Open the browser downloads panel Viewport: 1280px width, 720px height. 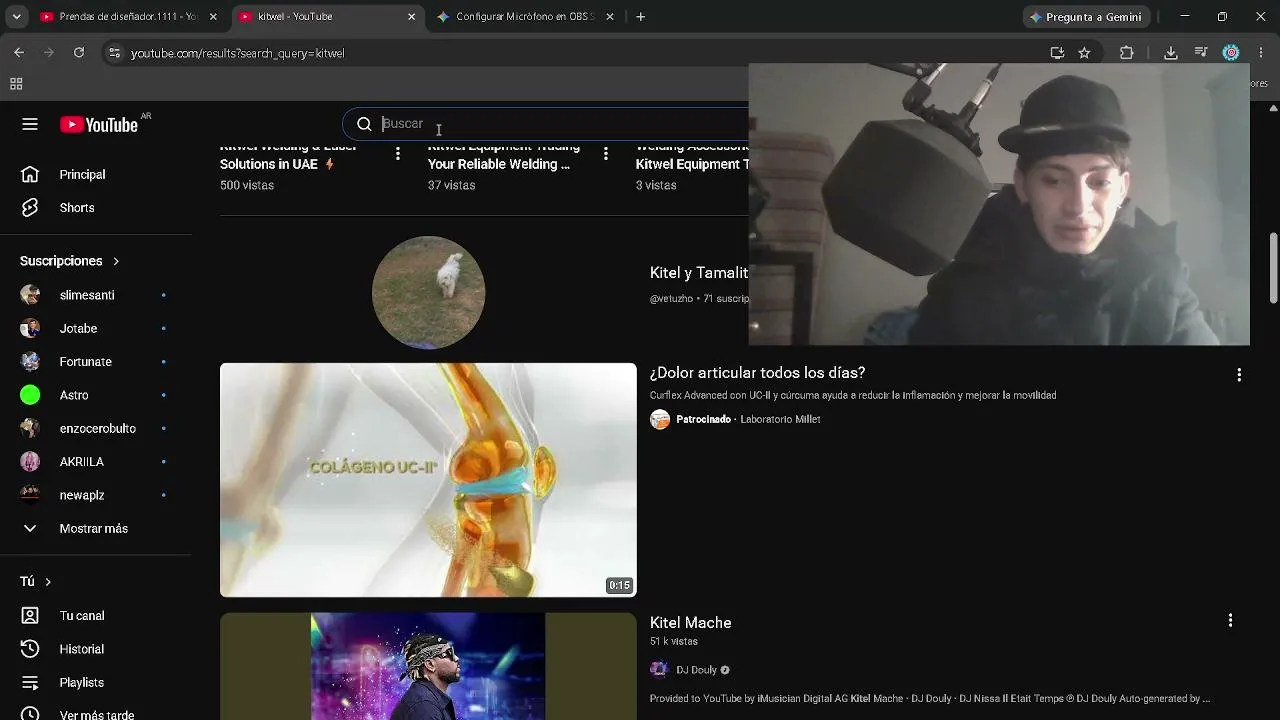click(x=1171, y=53)
